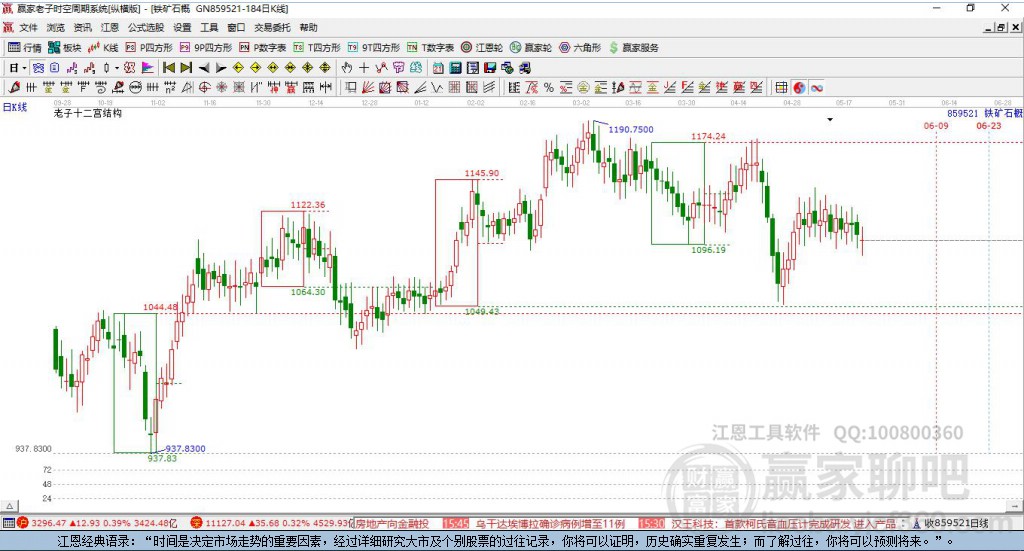Screen dimensions: 1024x551
Task: Click the percent % tool icon
Action: click(549, 87)
